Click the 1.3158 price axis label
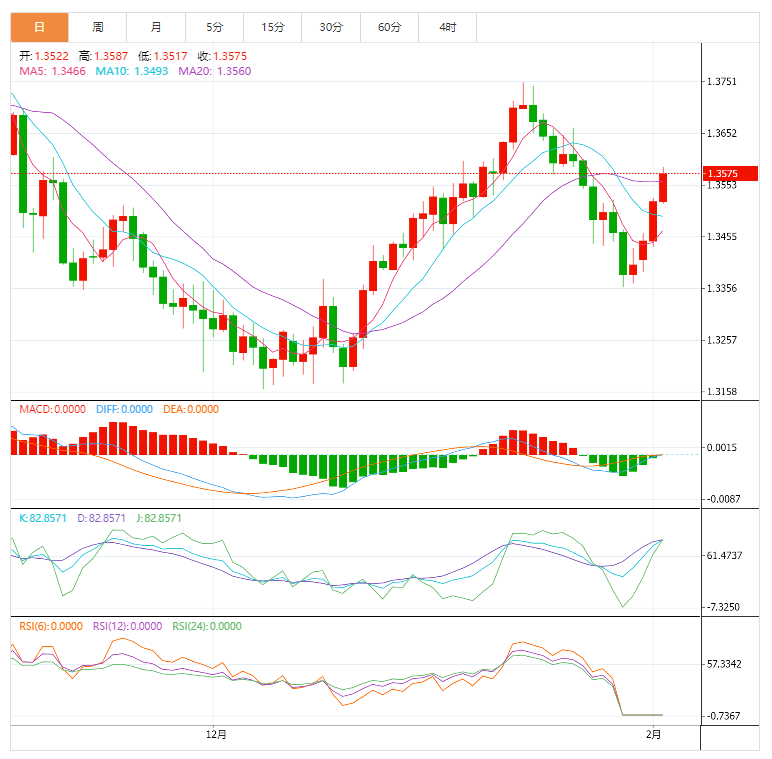The height and width of the screenshot is (759, 772). (722, 392)
